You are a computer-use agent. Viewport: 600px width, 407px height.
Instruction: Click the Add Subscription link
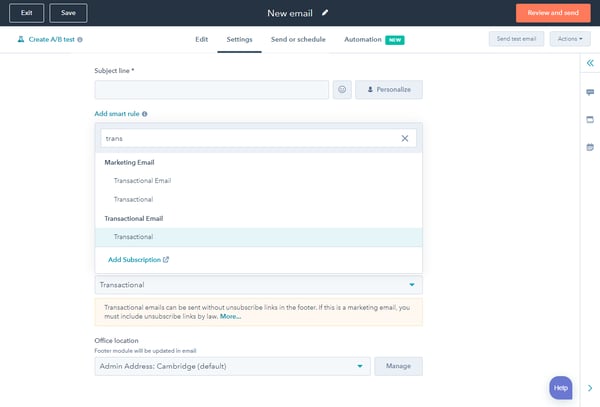[138, 260]
